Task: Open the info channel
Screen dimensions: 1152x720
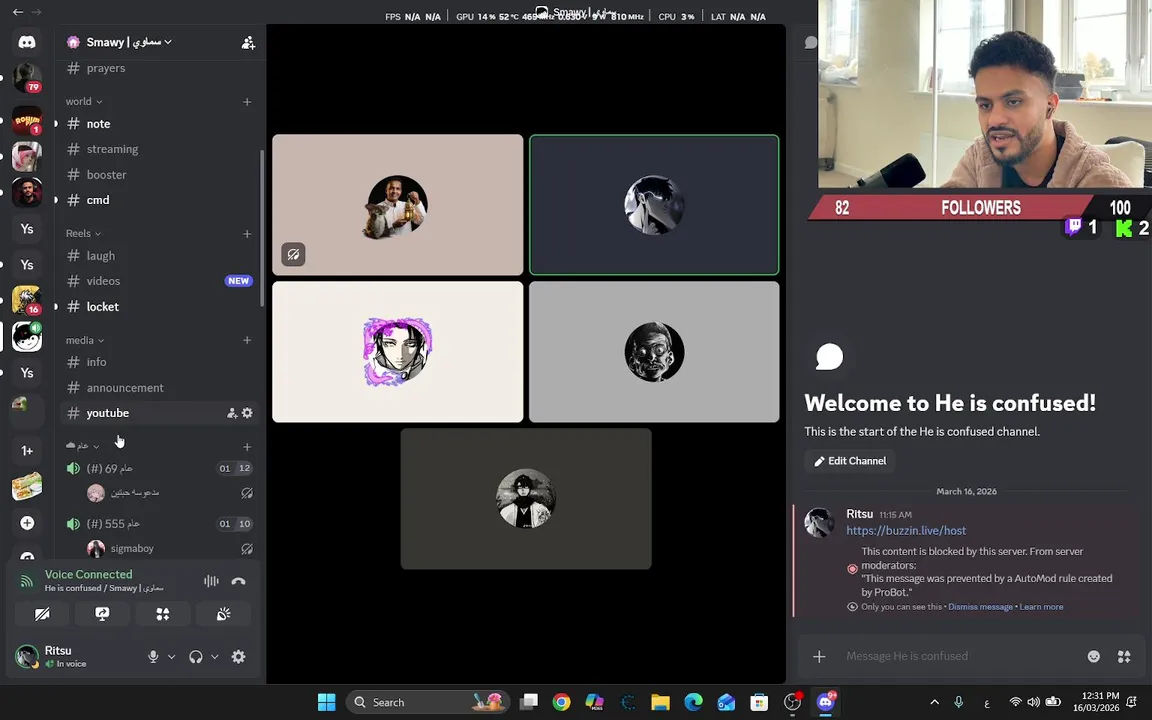Action: (x=159, y=362)
